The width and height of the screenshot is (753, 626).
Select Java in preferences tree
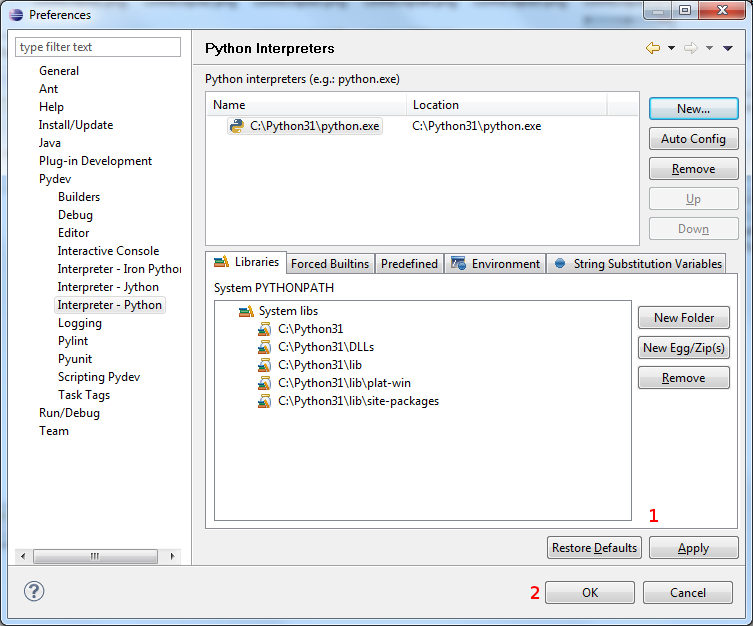49,143
